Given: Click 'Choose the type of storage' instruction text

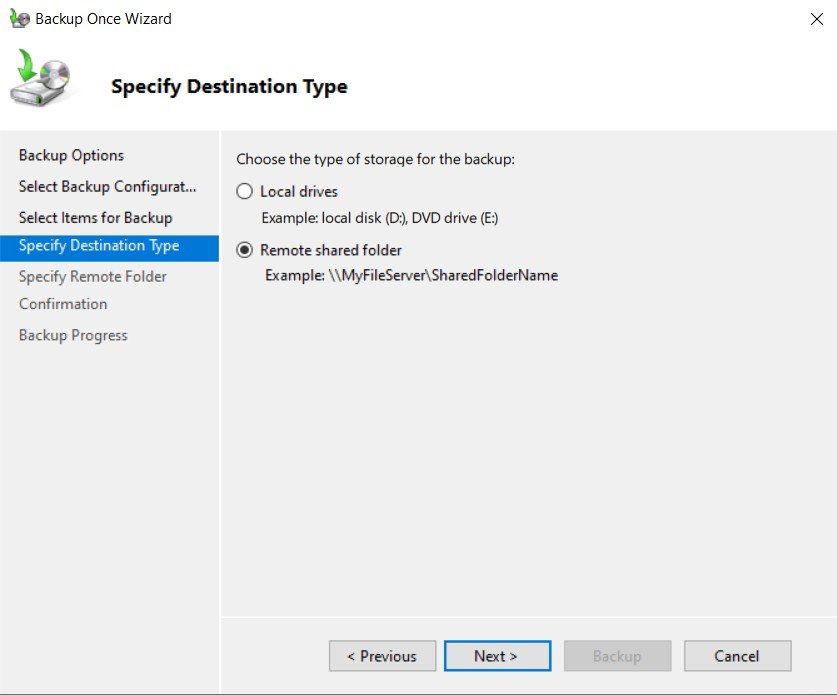Looking at the screenshot, I should [x=375, y=159].
